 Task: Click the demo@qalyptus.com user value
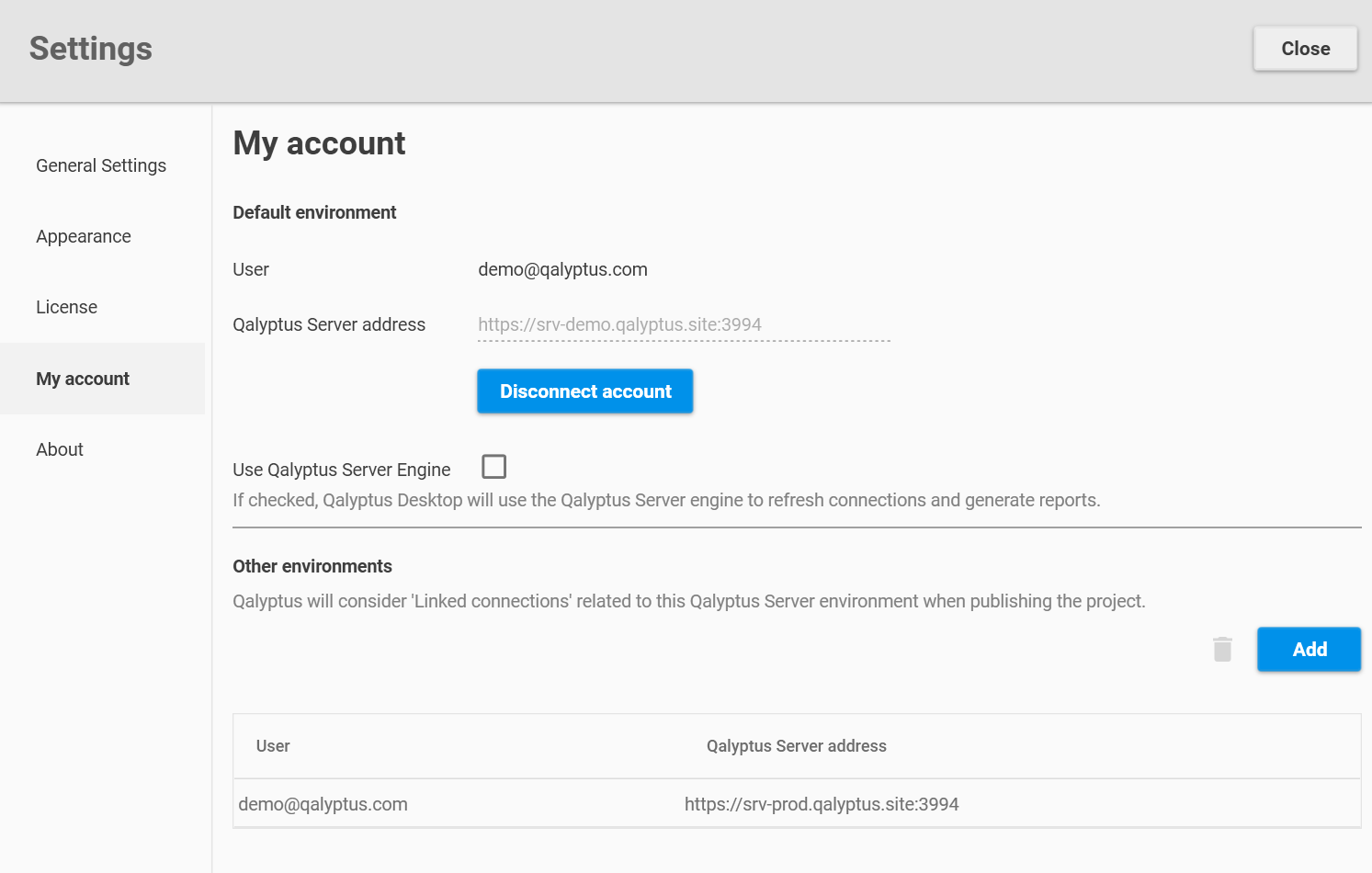point(562,269)
